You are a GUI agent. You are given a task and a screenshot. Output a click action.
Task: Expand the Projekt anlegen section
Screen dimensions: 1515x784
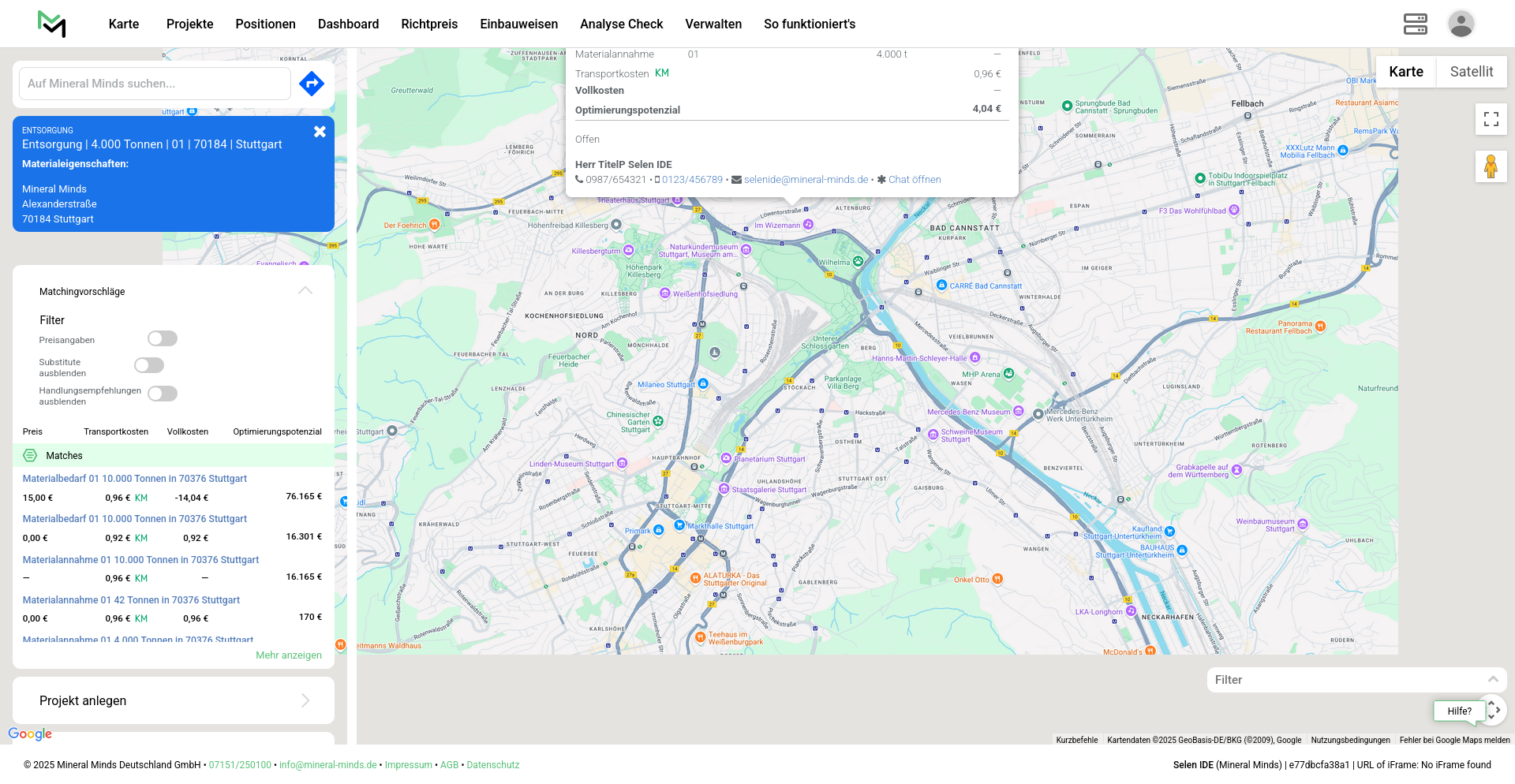305,700
